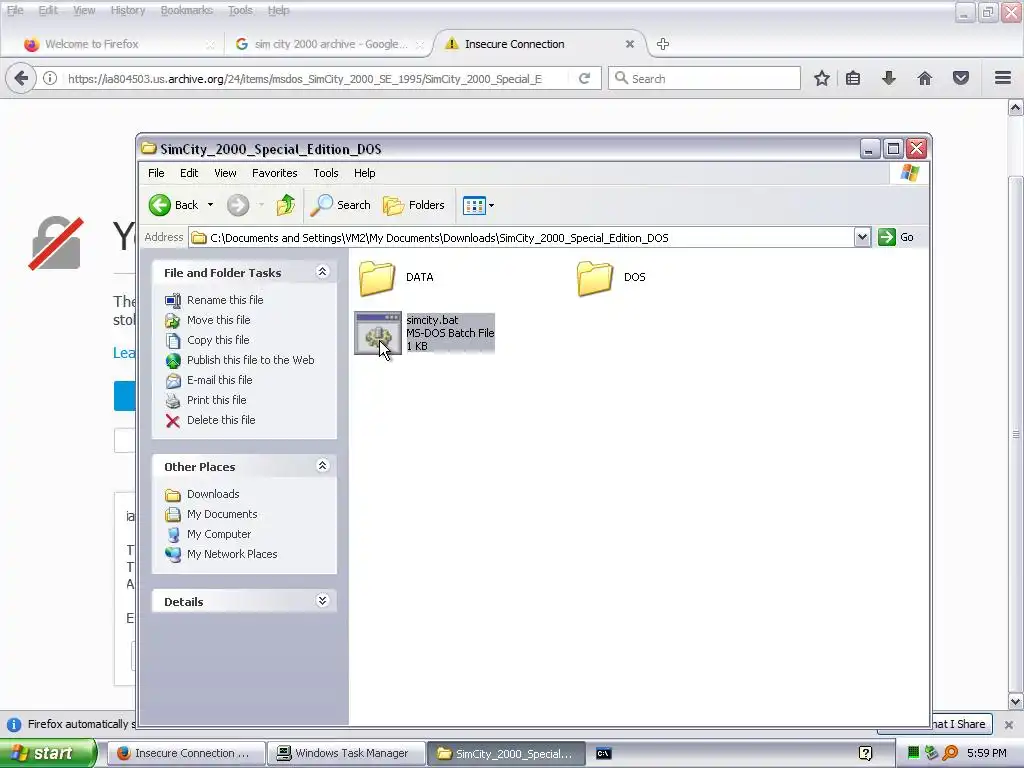Click Publish this file to the Web
1024x768 pixels.
coord(250,360)
